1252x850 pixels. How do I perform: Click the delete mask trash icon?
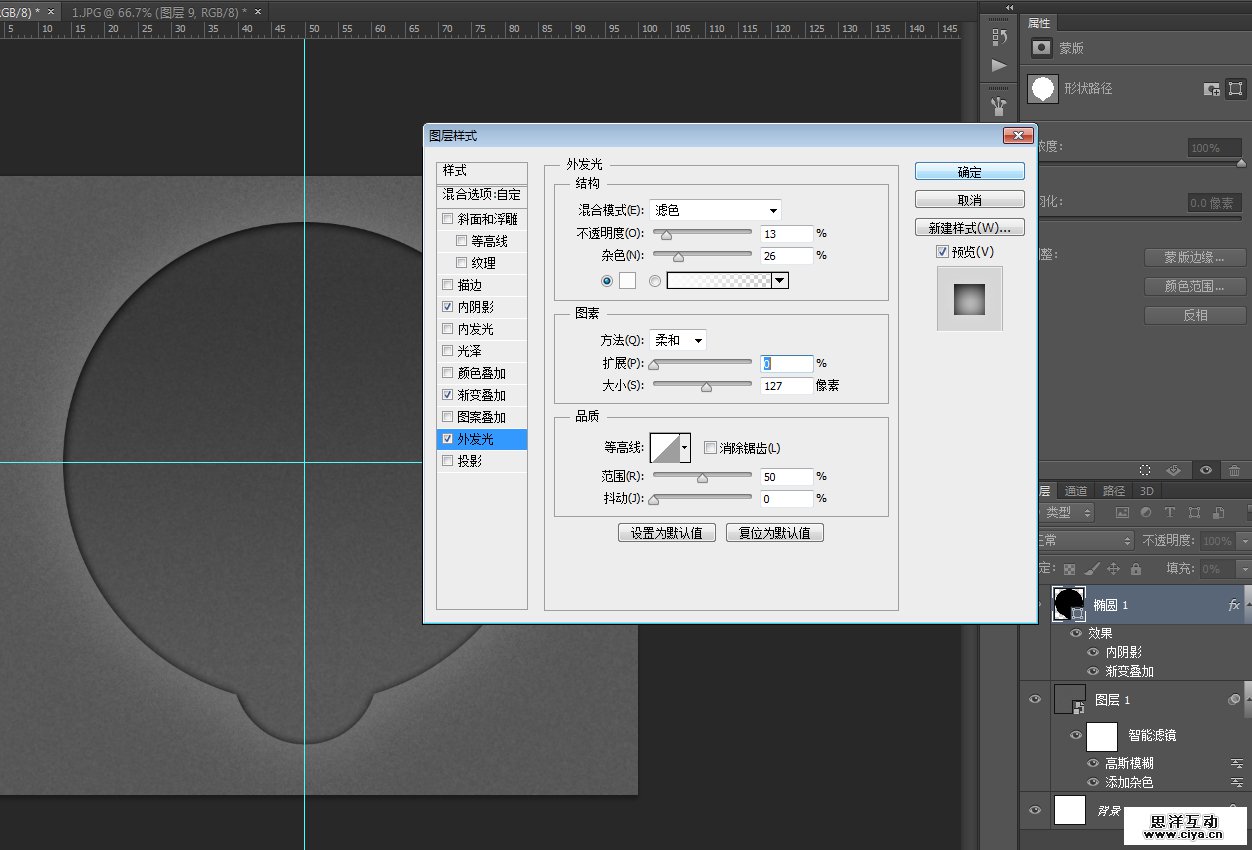click(x=1234, y=469)
